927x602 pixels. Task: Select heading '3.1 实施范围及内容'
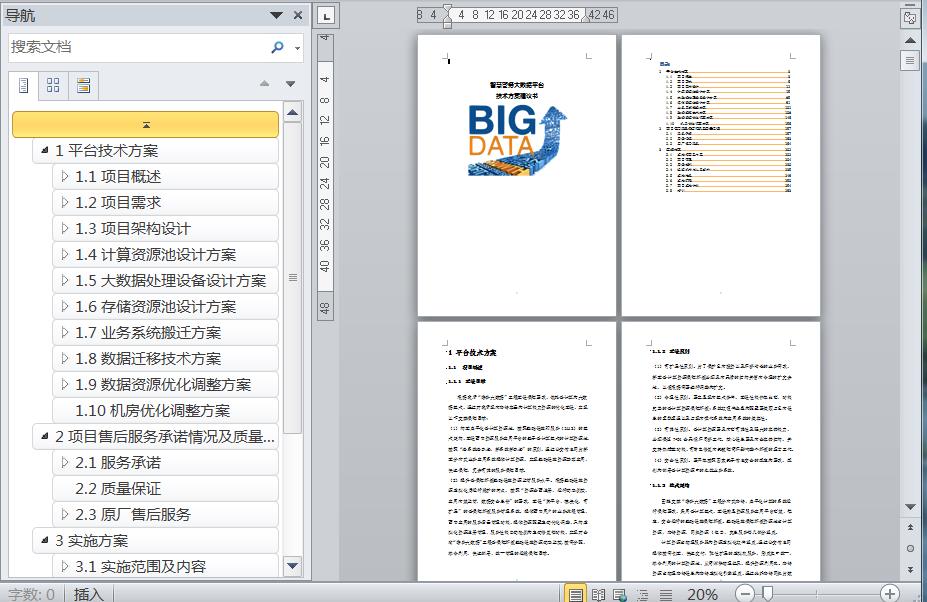click(x=166, y=567)
